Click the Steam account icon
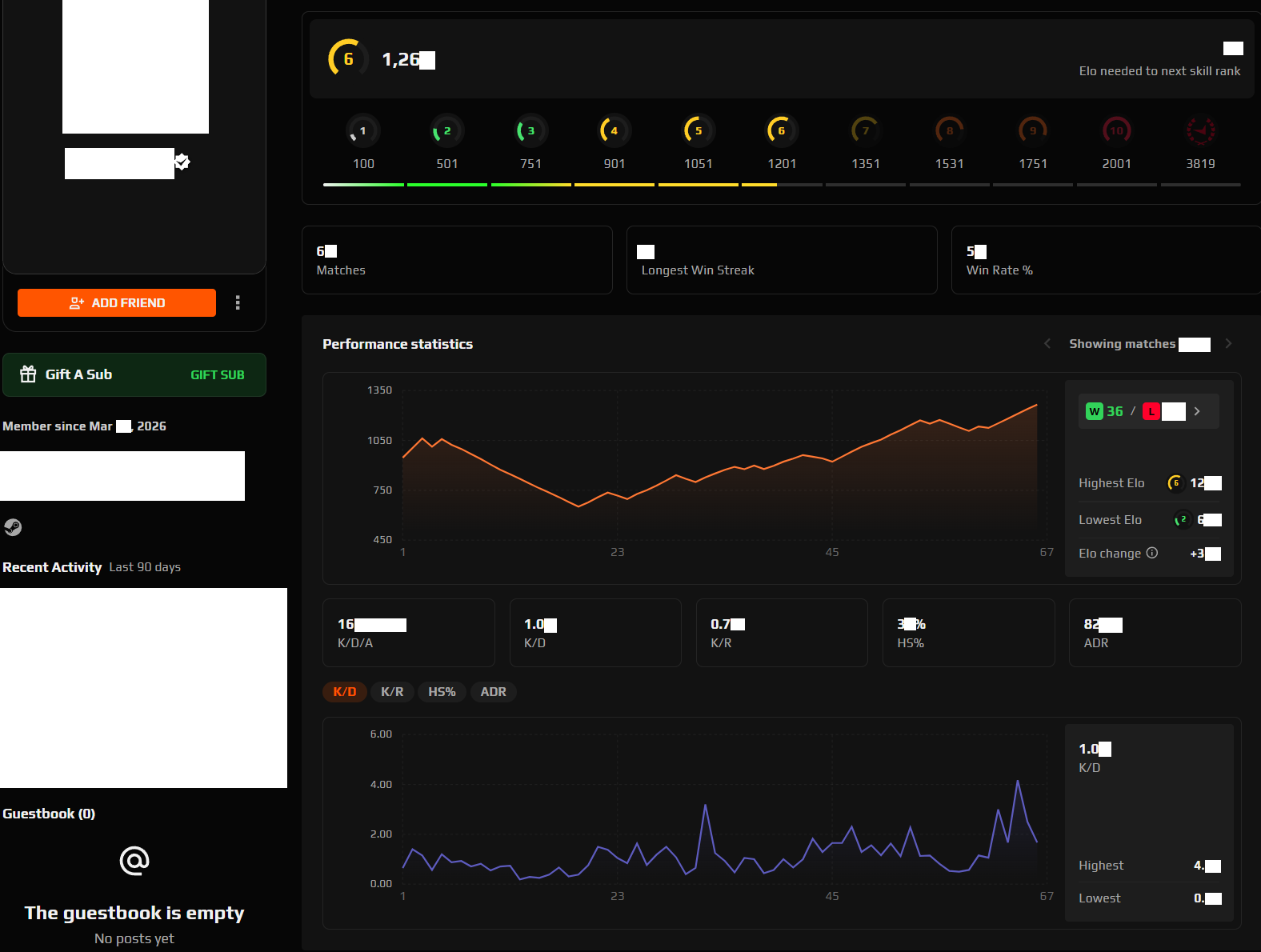1261x952 pixels. (x=13, y=527)
